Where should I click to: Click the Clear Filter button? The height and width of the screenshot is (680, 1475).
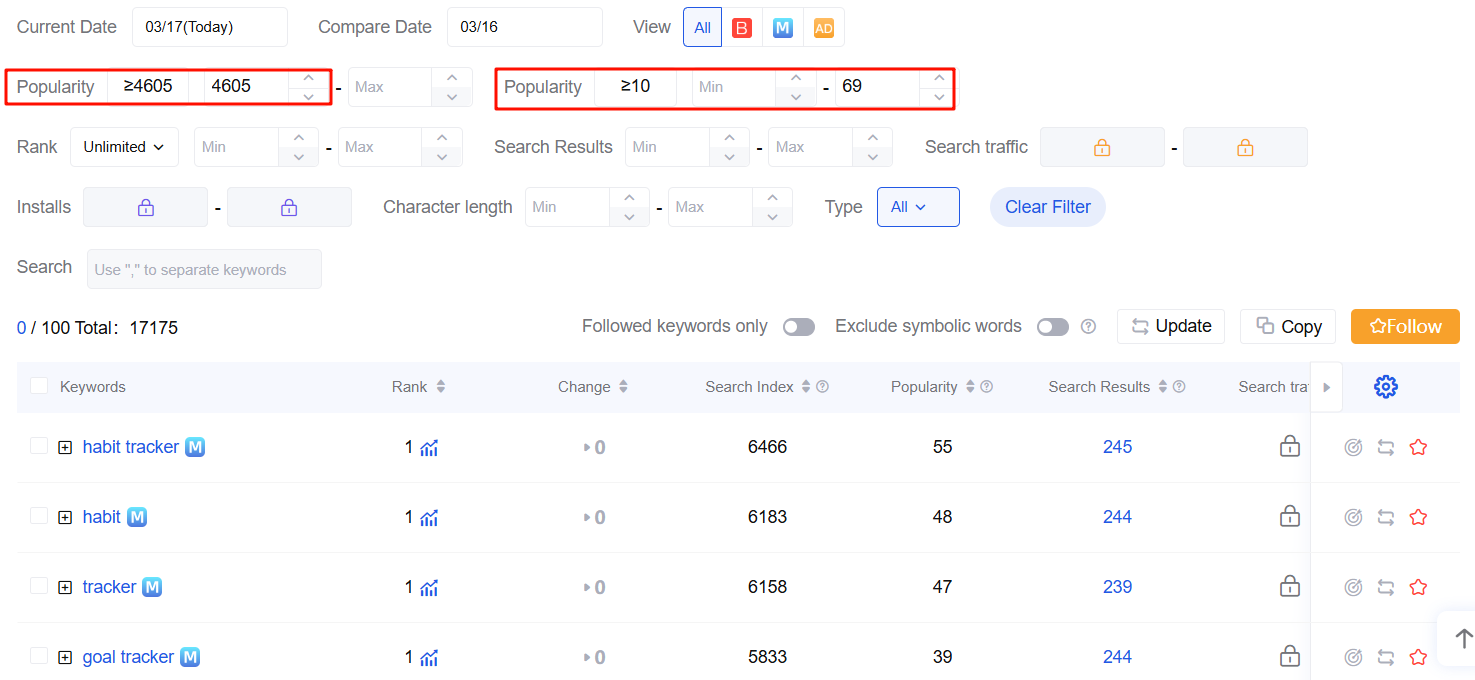tap(1048, 207)
